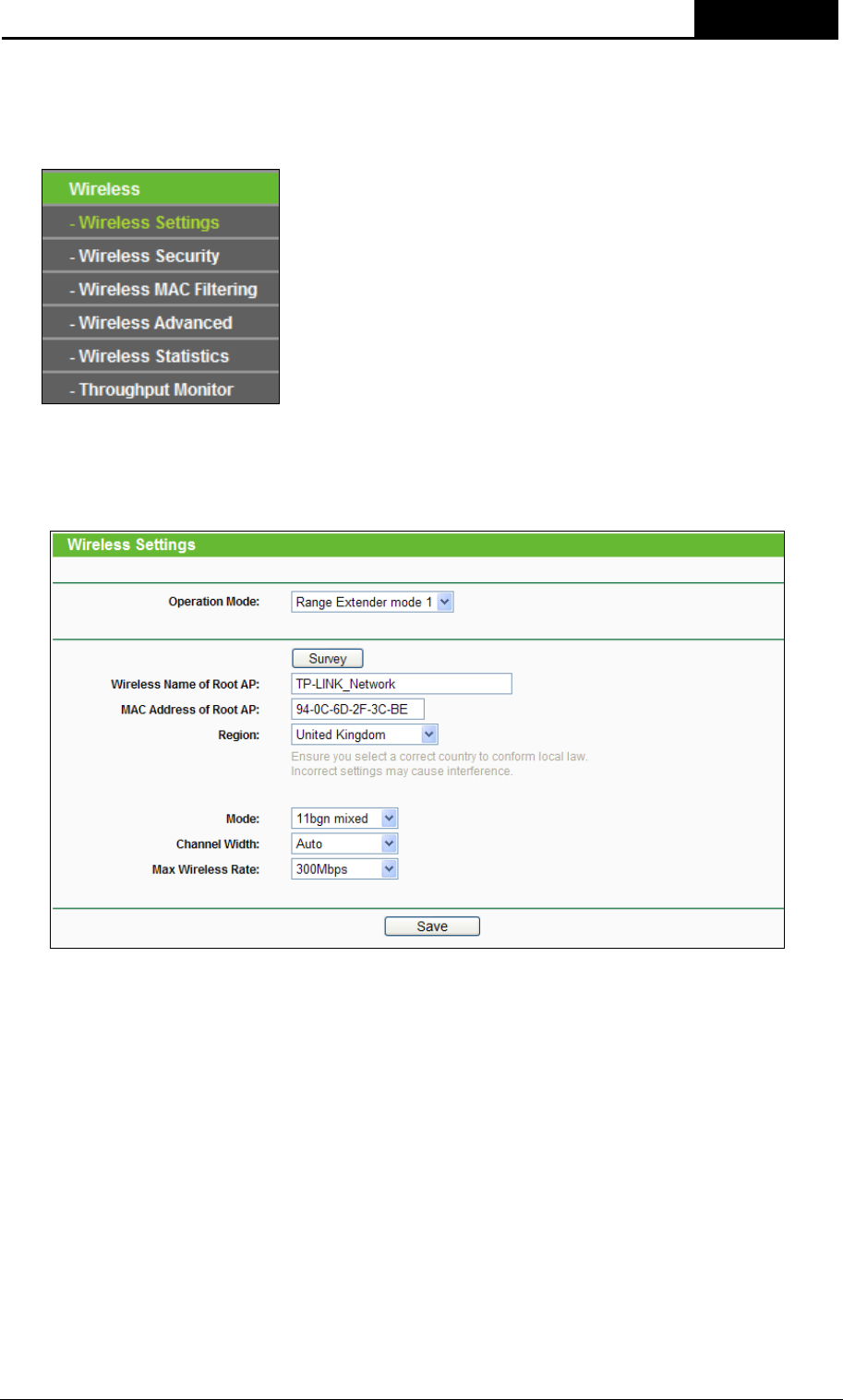Click the Save button
The width and height of the screenshot is (843, 1400).
(x=432, y=927)
